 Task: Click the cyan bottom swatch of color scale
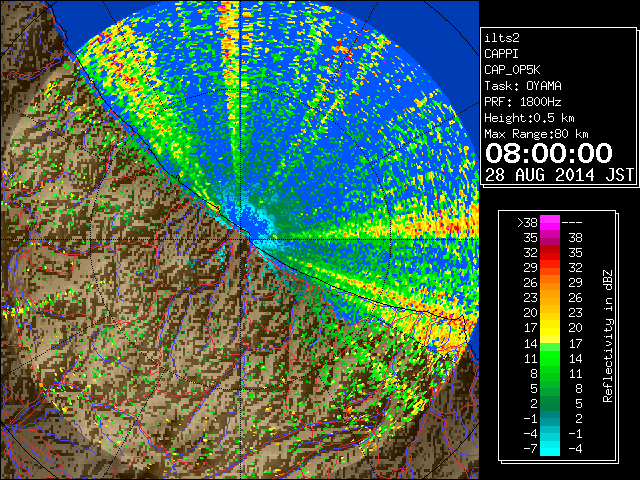550,449
